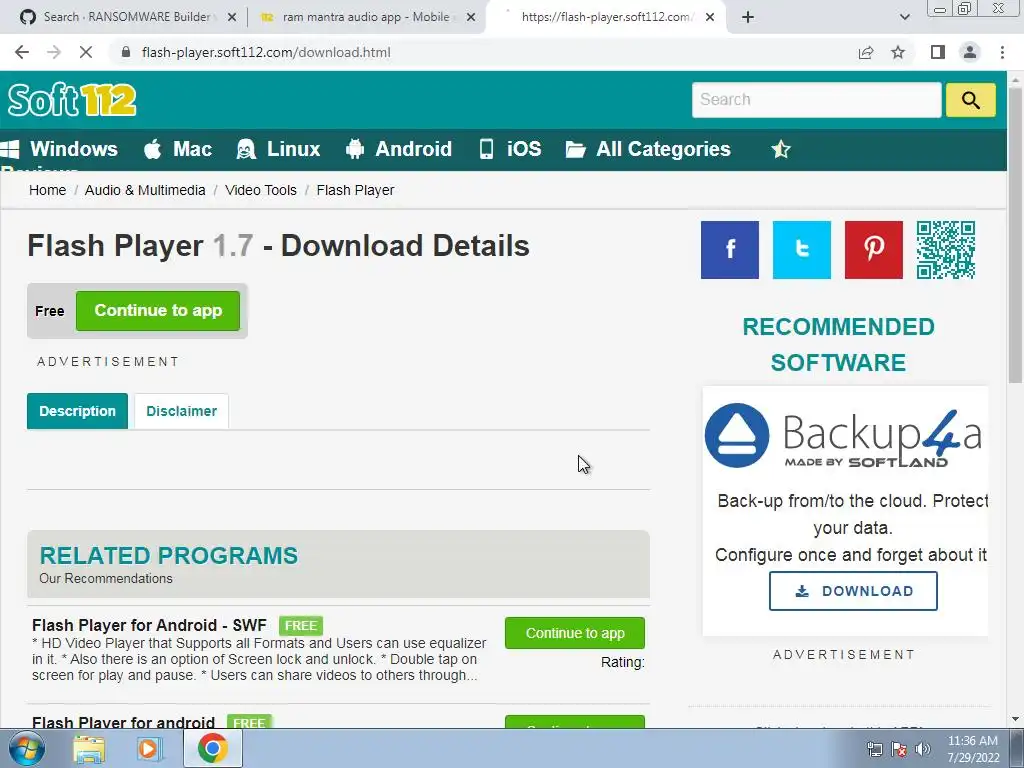The width and height of the screenshot is (1024, 768).
Task: Open Description tab
Action: pos(77,411)
